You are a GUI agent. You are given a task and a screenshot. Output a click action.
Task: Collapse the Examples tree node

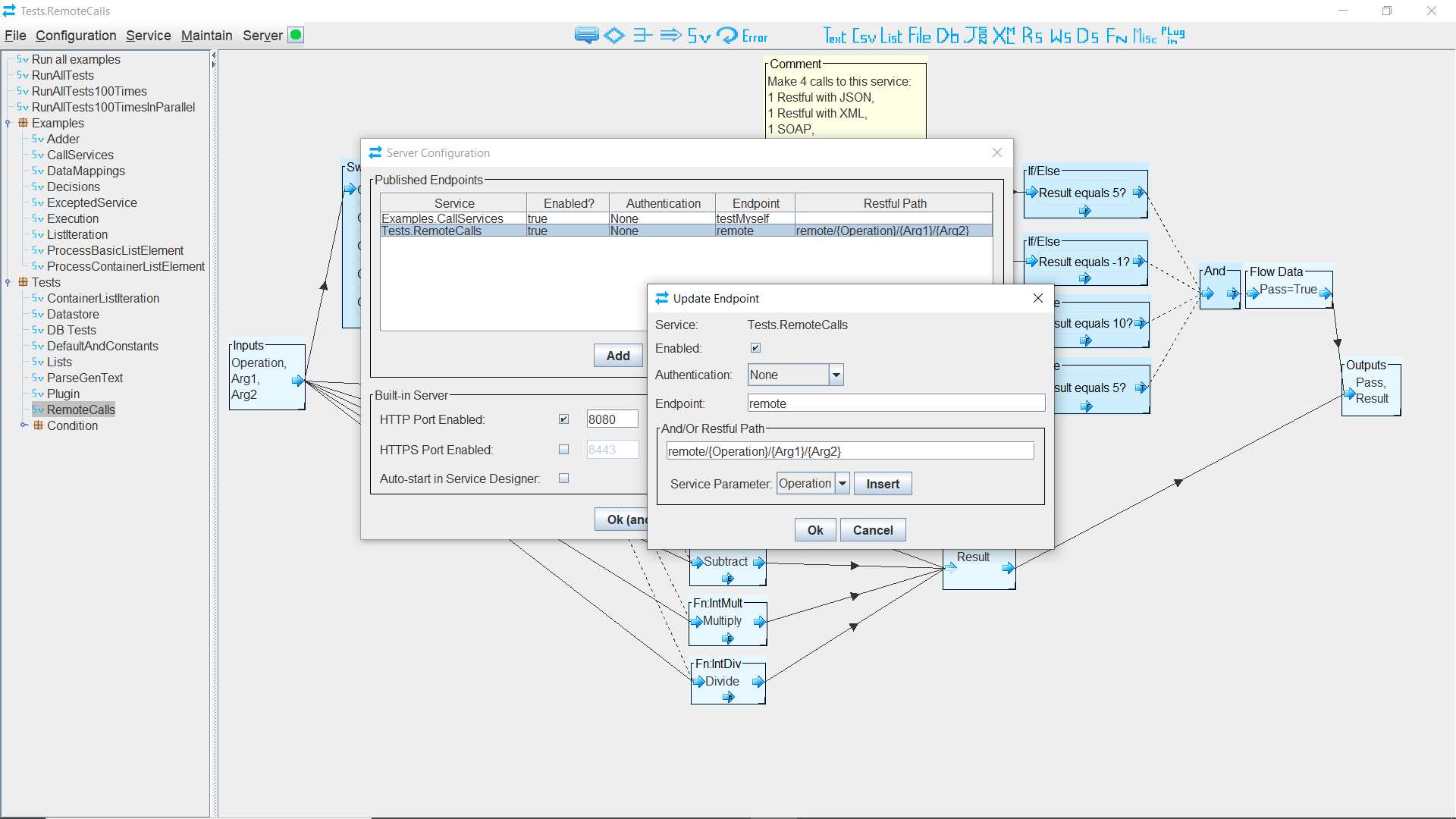8,123
